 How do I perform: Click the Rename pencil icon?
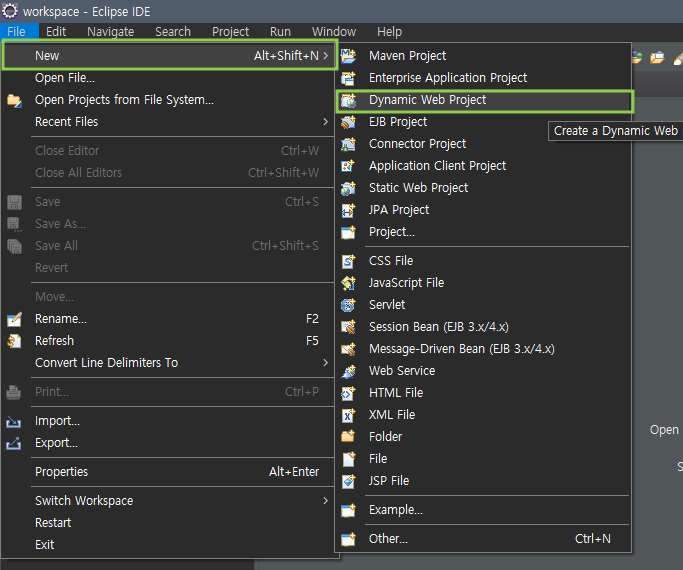(x=14, y=319)
